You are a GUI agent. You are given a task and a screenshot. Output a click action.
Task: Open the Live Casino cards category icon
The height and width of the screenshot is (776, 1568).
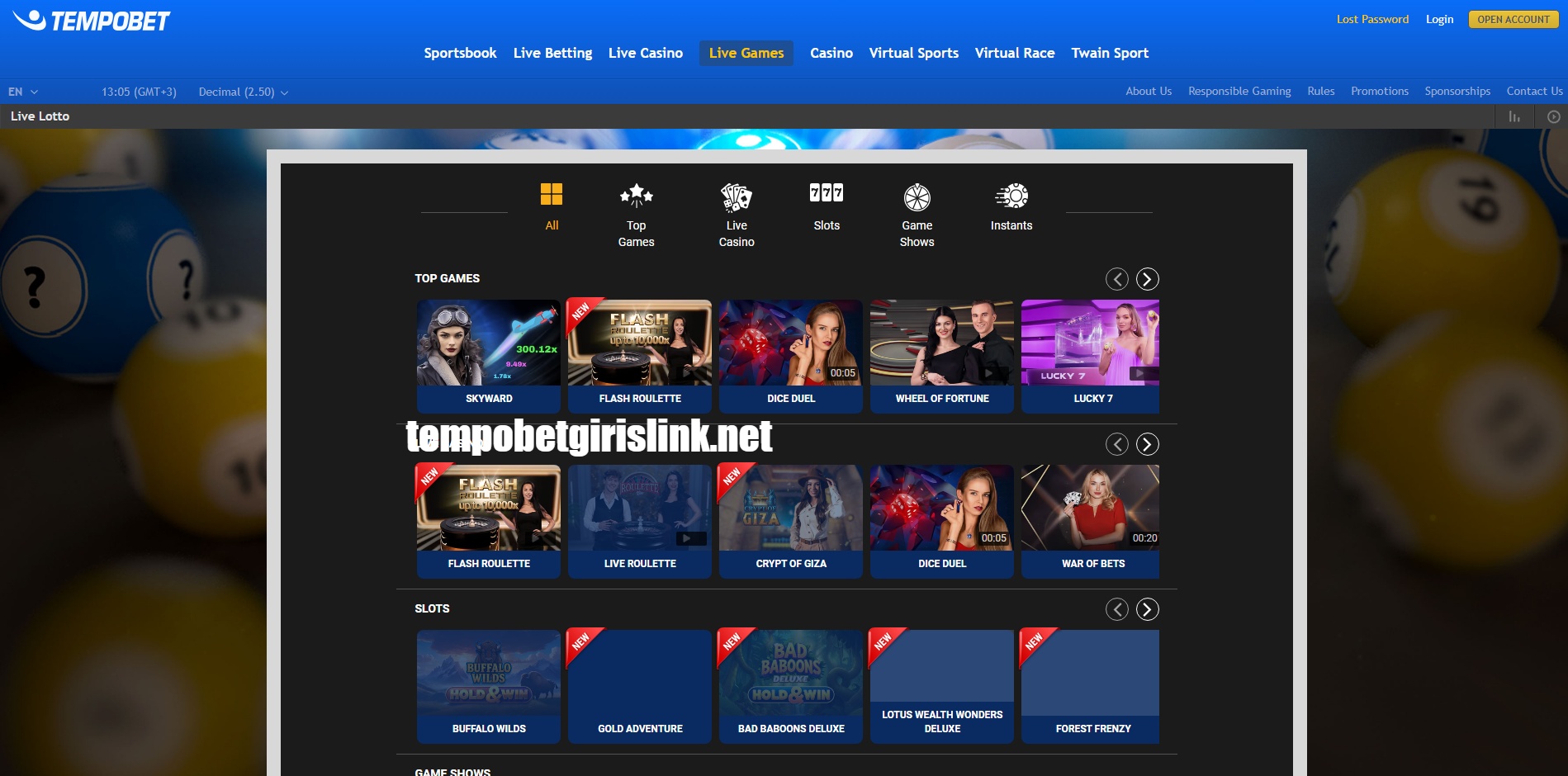(x=737, y=196)
